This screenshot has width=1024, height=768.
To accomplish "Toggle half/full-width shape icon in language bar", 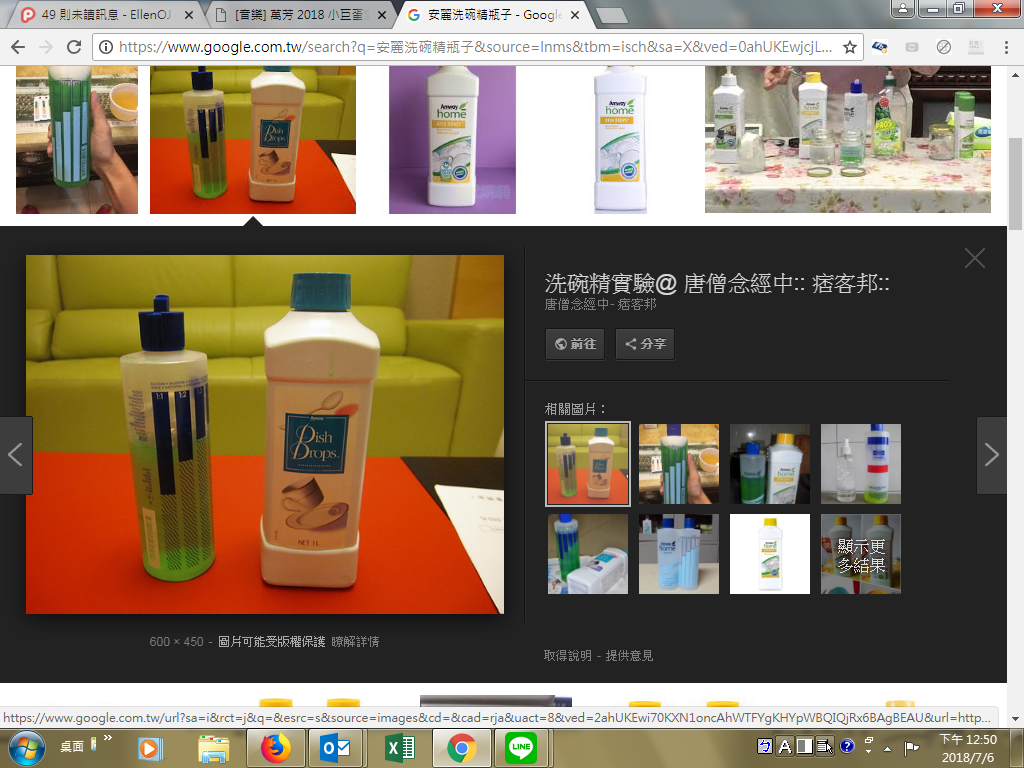I will click(805, 746).
